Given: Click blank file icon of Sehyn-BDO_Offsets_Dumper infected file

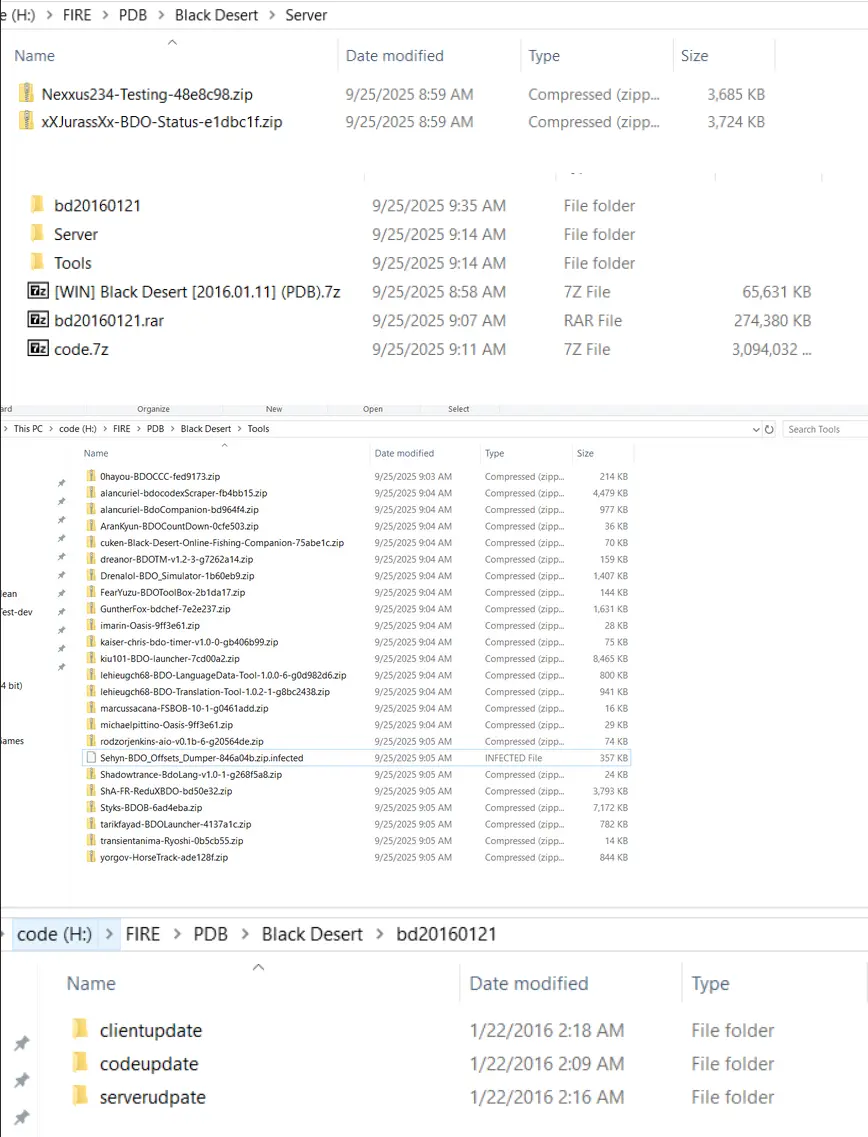Looking at the screenshot, I should coord(91,758).
